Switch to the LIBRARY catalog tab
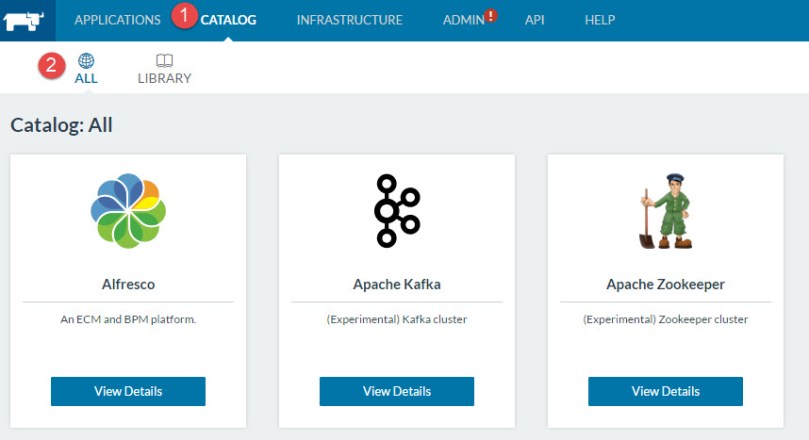The image size is (809, 440). coord(164,78)
